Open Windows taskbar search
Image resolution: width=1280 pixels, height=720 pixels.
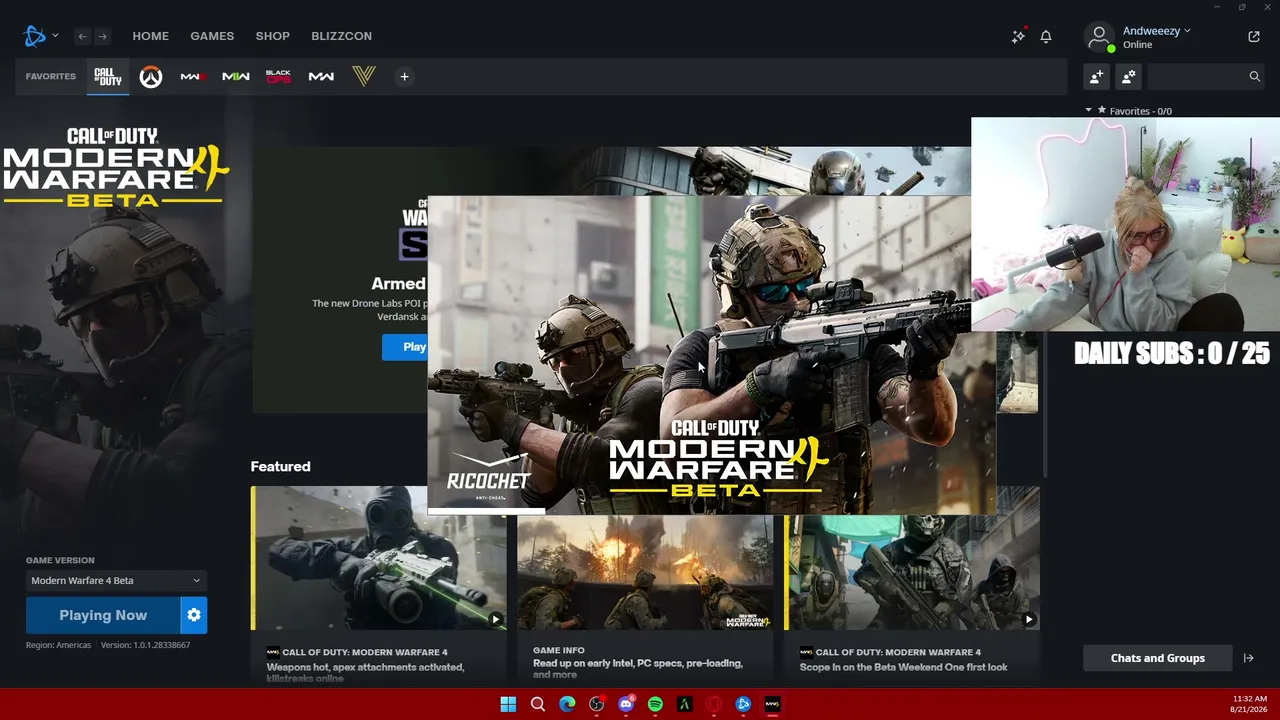[538, 704]
